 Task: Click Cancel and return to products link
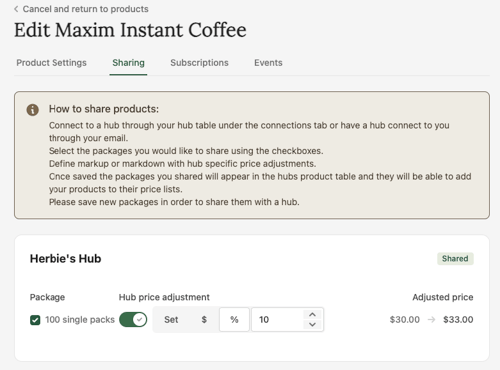85,9
